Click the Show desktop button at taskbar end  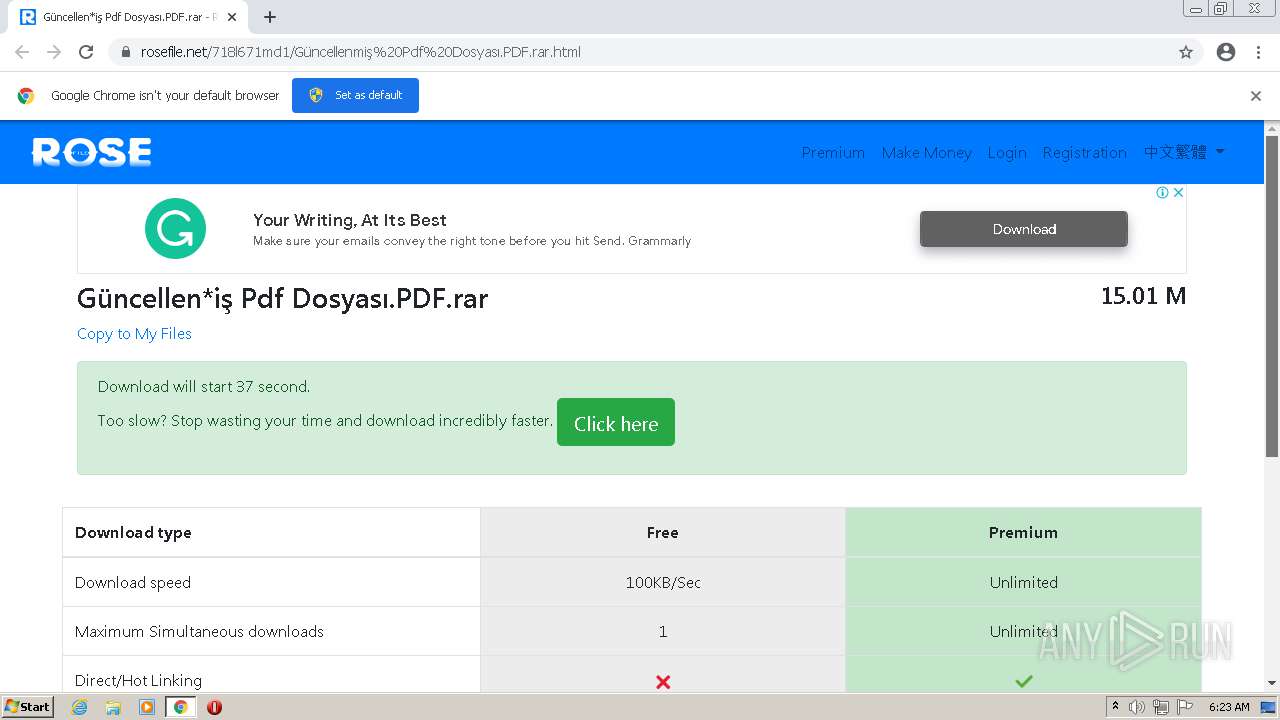coord(1269,707)
